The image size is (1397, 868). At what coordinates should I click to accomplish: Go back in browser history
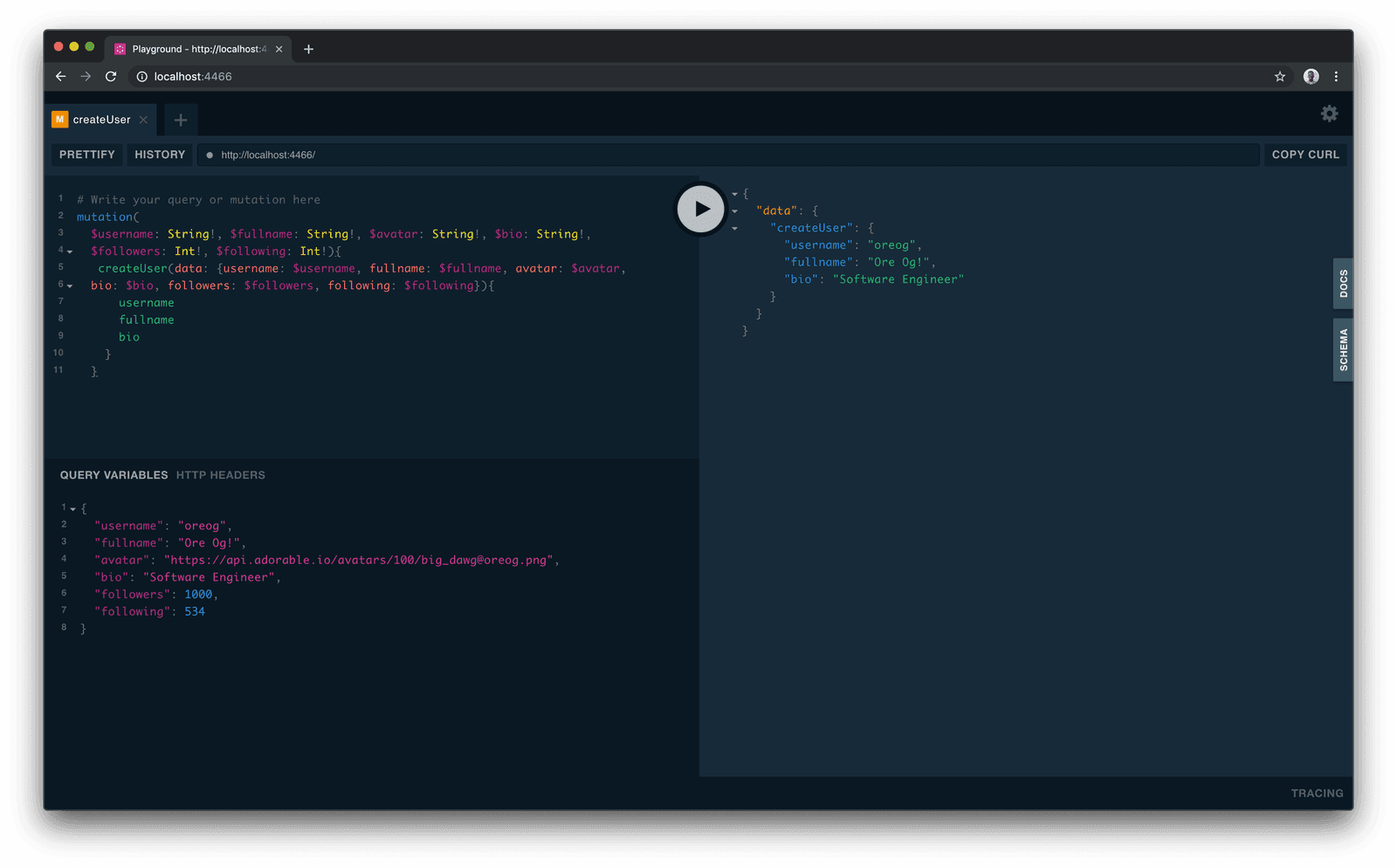[60, 77]
